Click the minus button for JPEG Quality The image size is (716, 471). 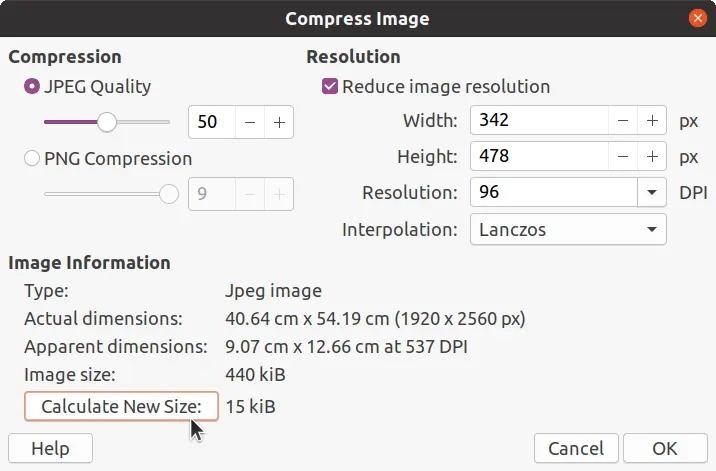(x=250, y=122)
